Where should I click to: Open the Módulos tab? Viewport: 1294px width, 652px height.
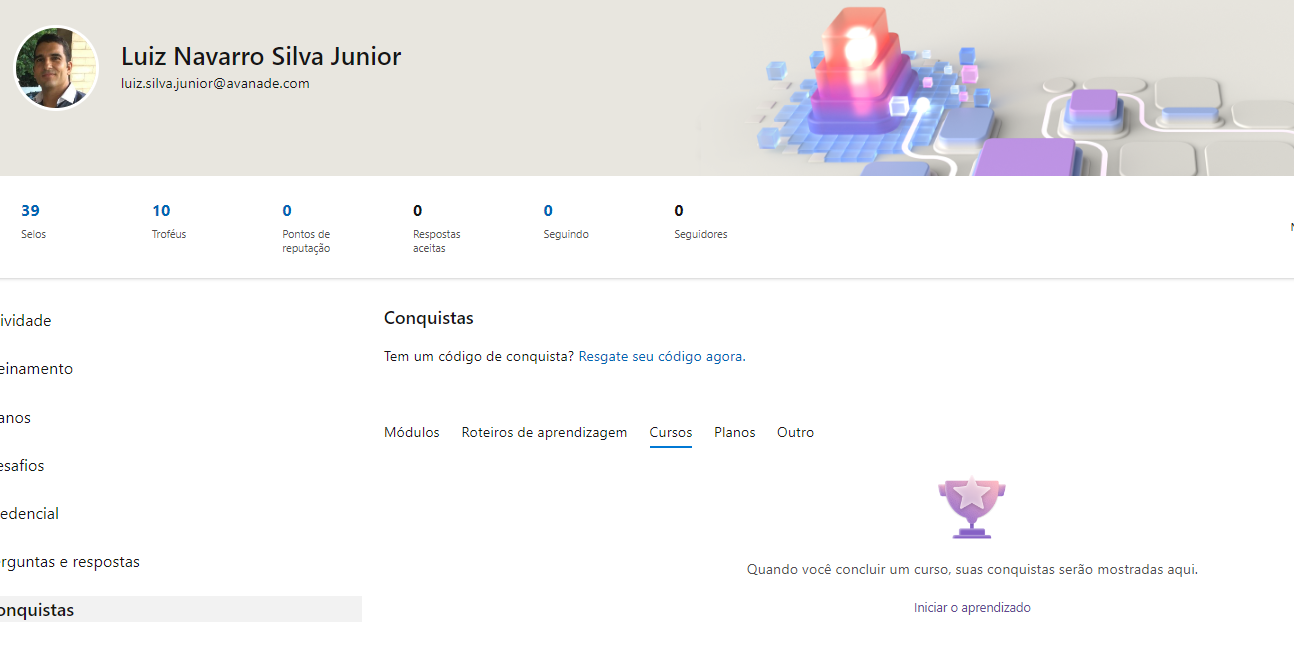point(412,432)
